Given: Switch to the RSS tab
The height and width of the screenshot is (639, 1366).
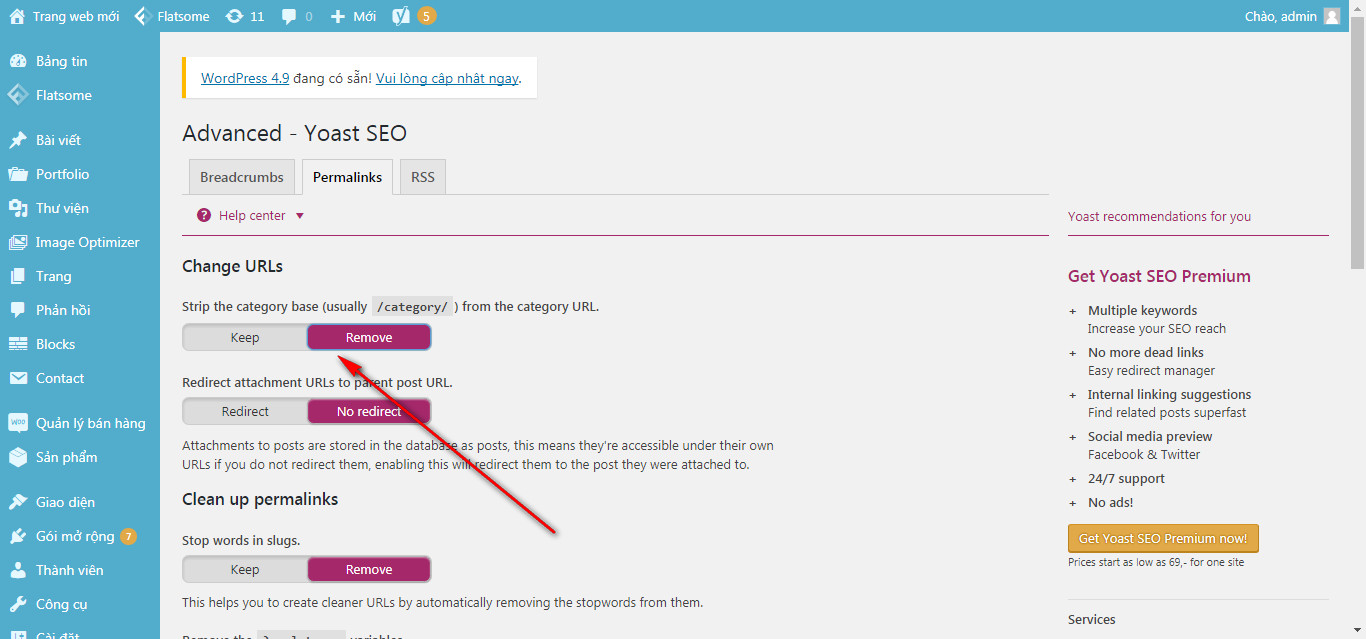Looking at the screenshot, I should [x=422, y=177].
